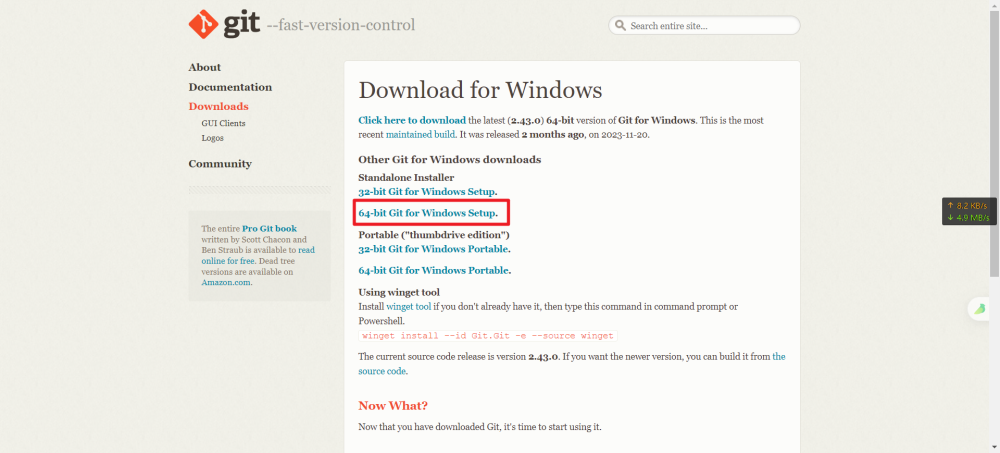Open the About section
This screenshot has height=453, width=1000.
(x=205, y=67)
